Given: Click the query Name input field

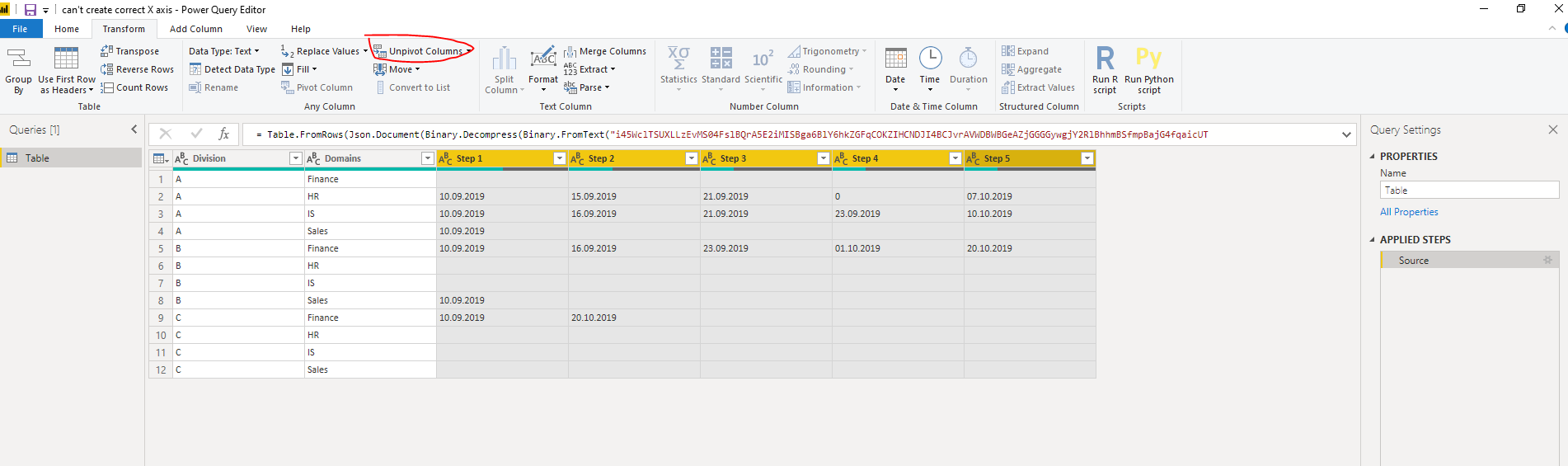Looking at the screenshot, I should [x=1469, y=190].
